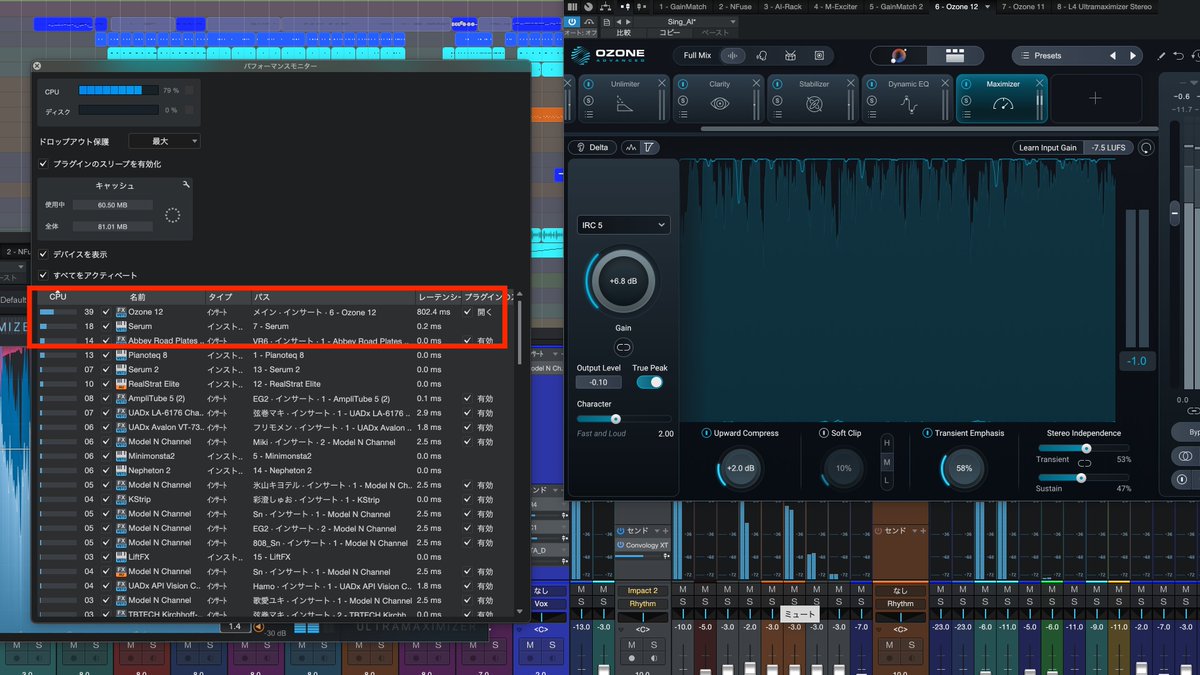Switch to module chain view icon

(954, 56)
